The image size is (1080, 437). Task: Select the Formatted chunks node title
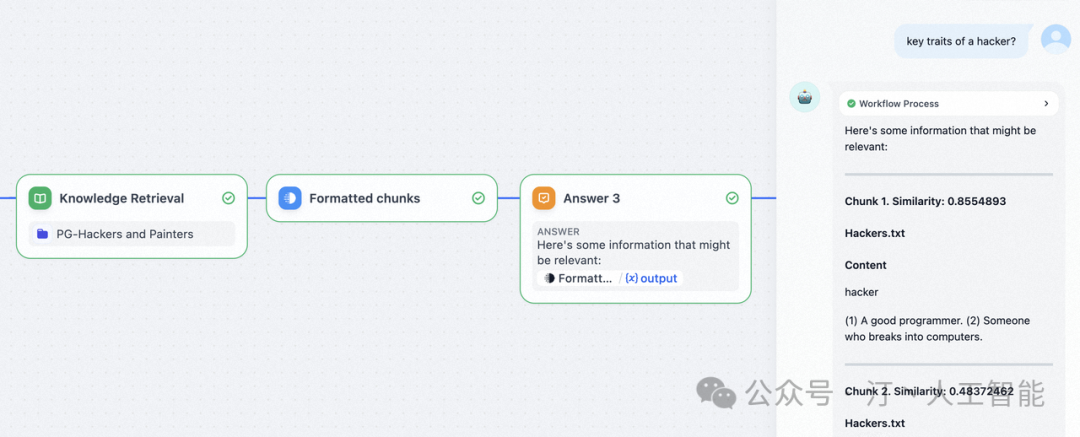[x=364, y=198]
